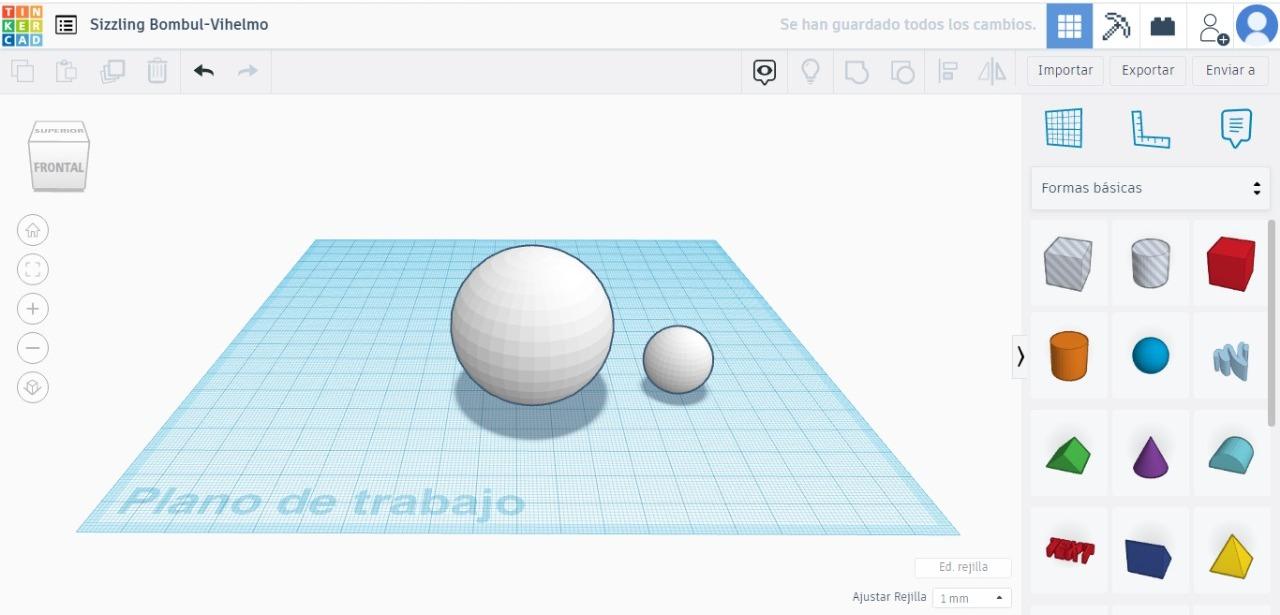Click the Tinkercad logo
Screen dimensions: 1280x615
coord(22,24)
